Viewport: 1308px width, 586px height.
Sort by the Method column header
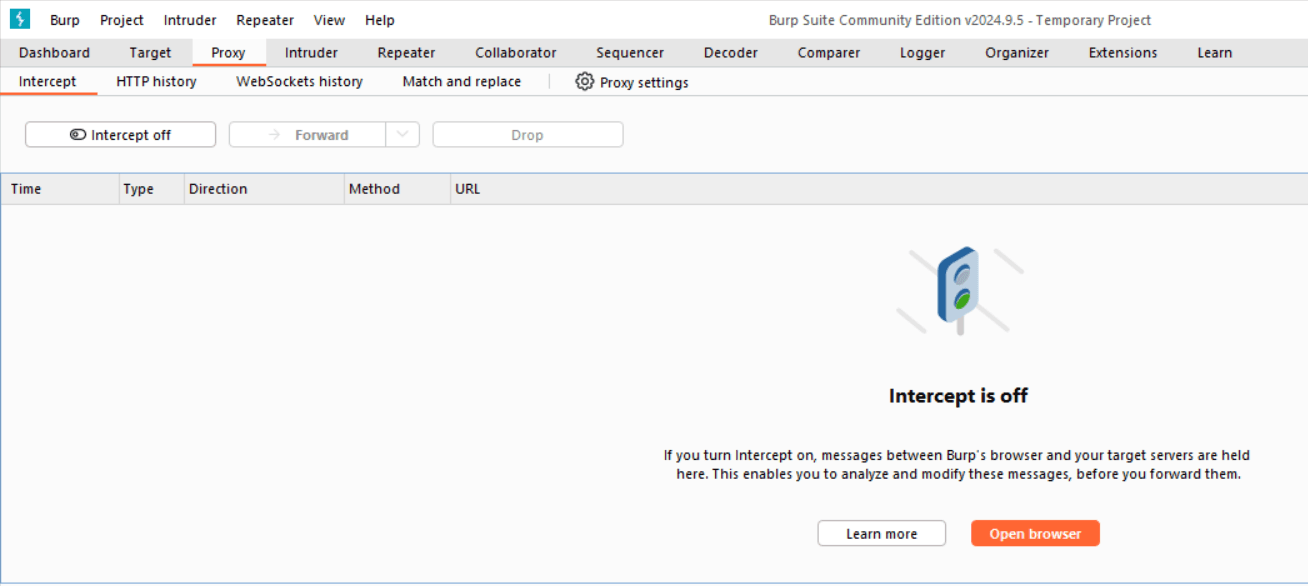(397, 189)
